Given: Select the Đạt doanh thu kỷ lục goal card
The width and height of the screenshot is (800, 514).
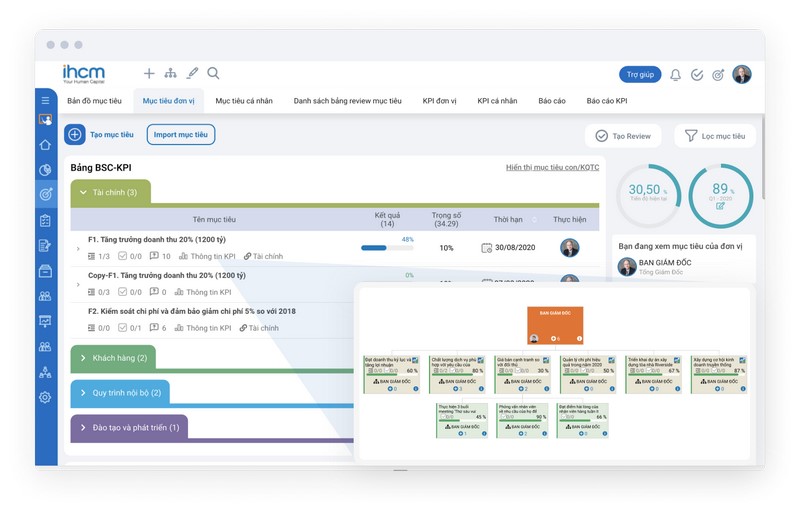Looking at the screenshot, I should [x=391, y=375].
